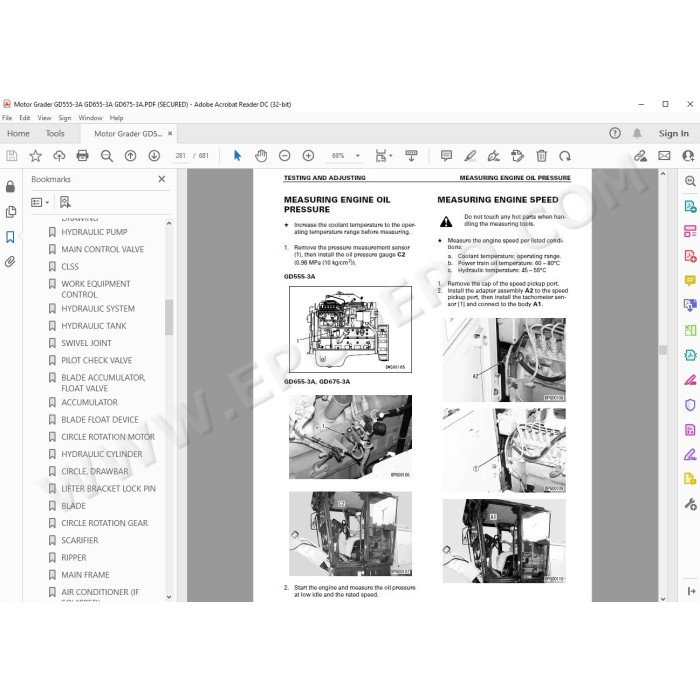Open RIPPER bookmark
700x700 pixels.
[x=74, y=558]
